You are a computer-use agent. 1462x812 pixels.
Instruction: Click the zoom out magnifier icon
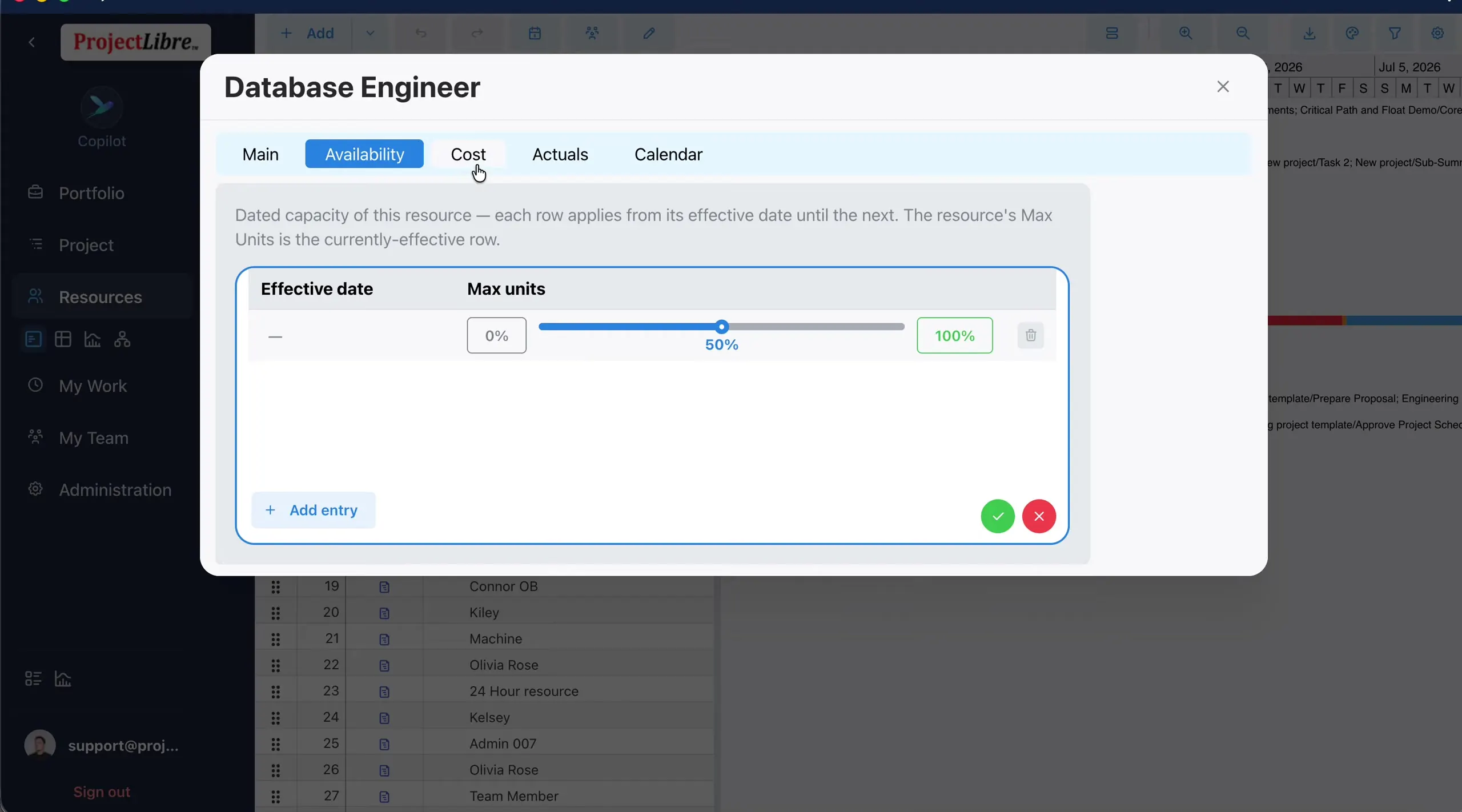(x=1243, y=33)
